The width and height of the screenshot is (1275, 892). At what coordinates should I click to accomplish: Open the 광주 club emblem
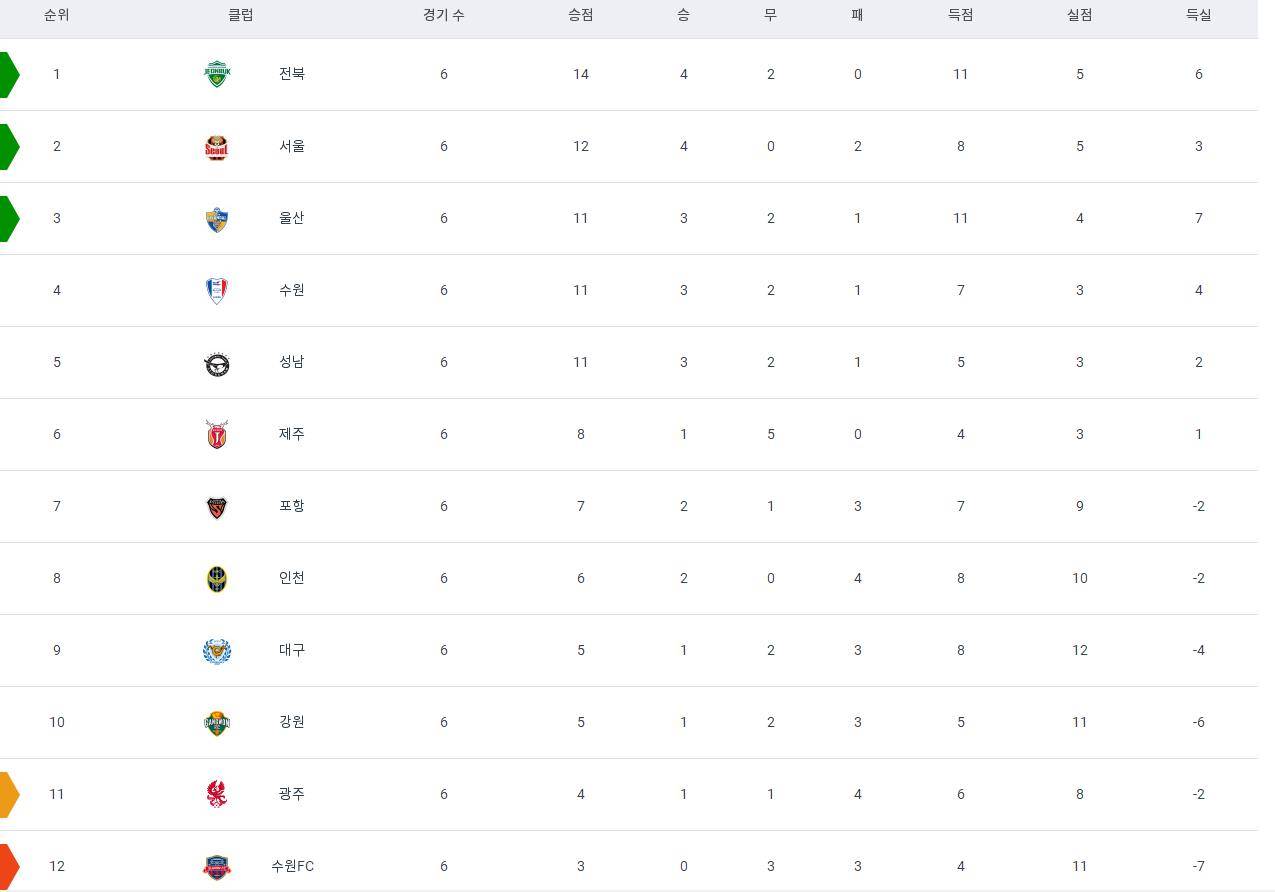pos(216,794)
